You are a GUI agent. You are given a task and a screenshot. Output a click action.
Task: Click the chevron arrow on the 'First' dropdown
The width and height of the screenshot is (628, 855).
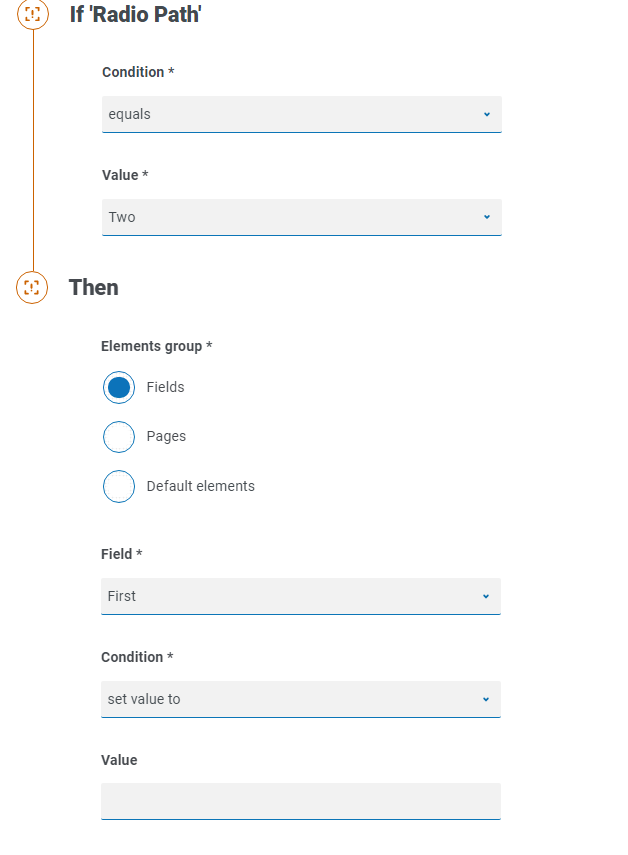pyautogui.click(x=486, y=596)
